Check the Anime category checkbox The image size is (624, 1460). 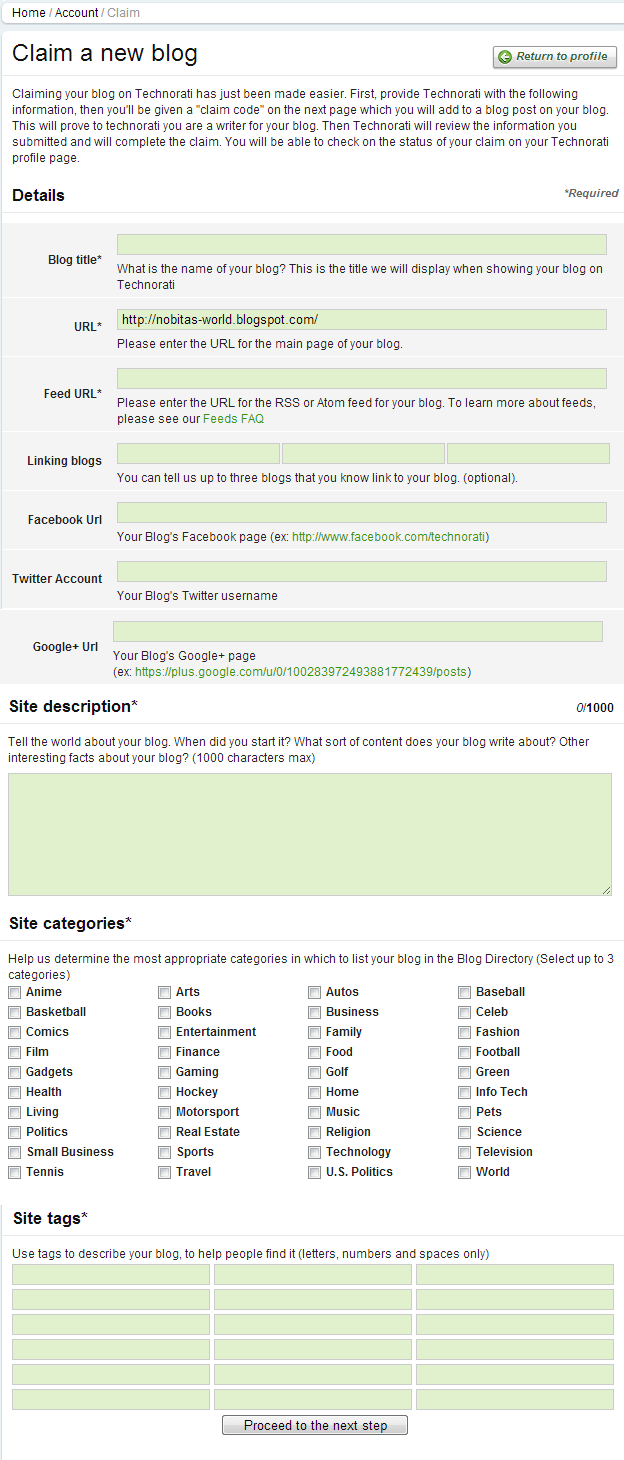point(15,992)
